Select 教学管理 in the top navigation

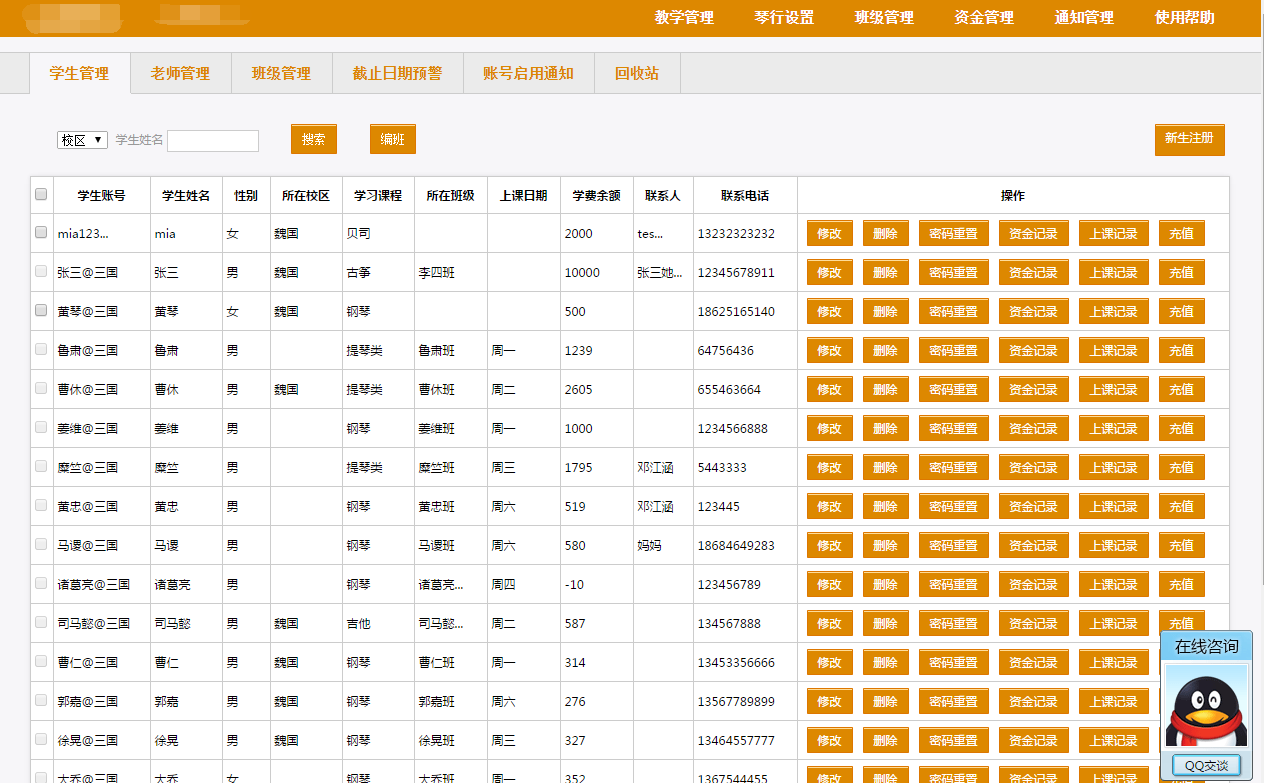(682, 18)
